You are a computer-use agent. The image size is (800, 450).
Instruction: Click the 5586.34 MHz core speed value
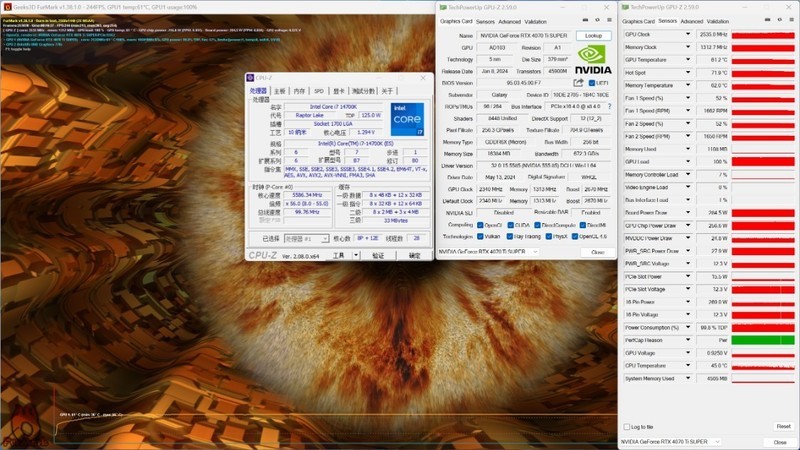pos(307,195)
